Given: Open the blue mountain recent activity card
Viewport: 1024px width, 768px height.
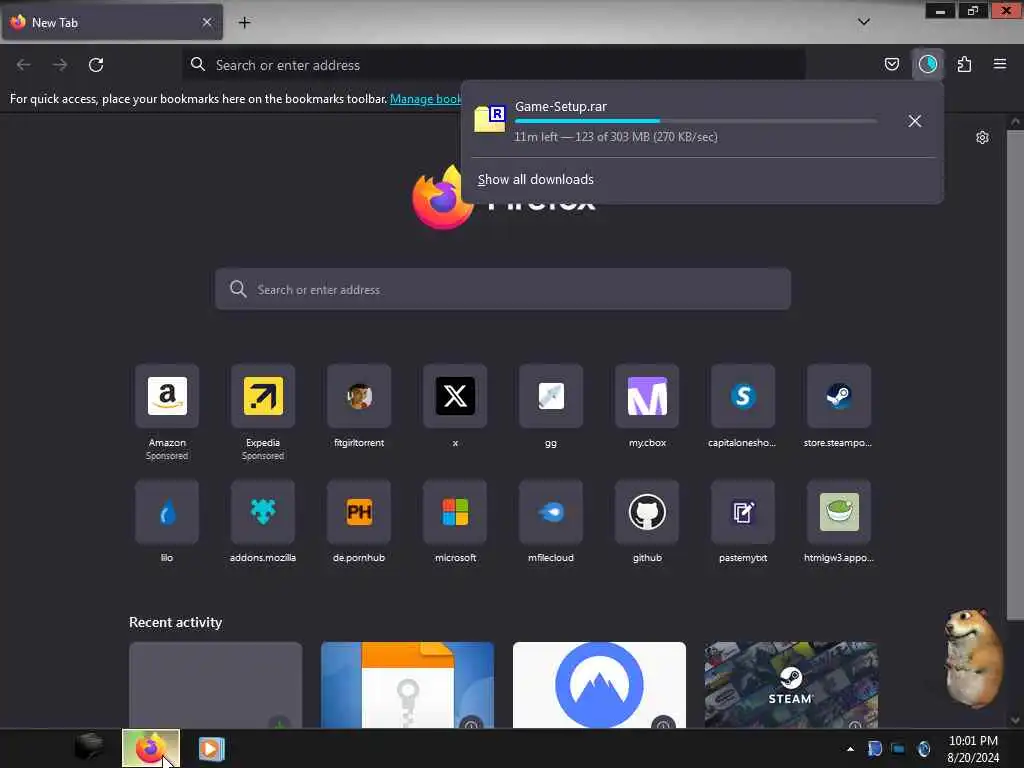Looking at the screenshot, I should coord(600,684).
